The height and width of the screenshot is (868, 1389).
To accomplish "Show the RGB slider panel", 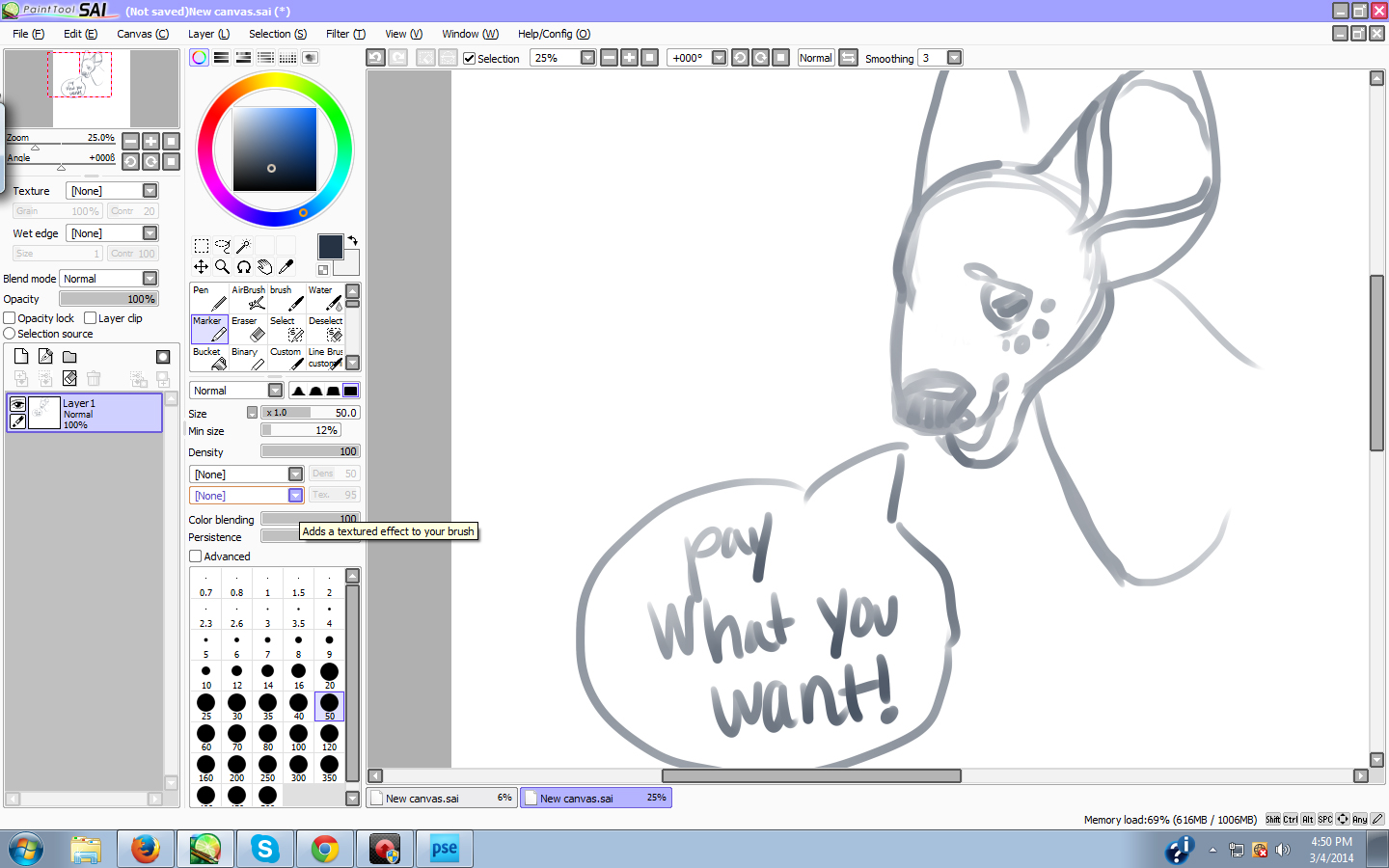I will pyautogui.click(x=221, y=58).
